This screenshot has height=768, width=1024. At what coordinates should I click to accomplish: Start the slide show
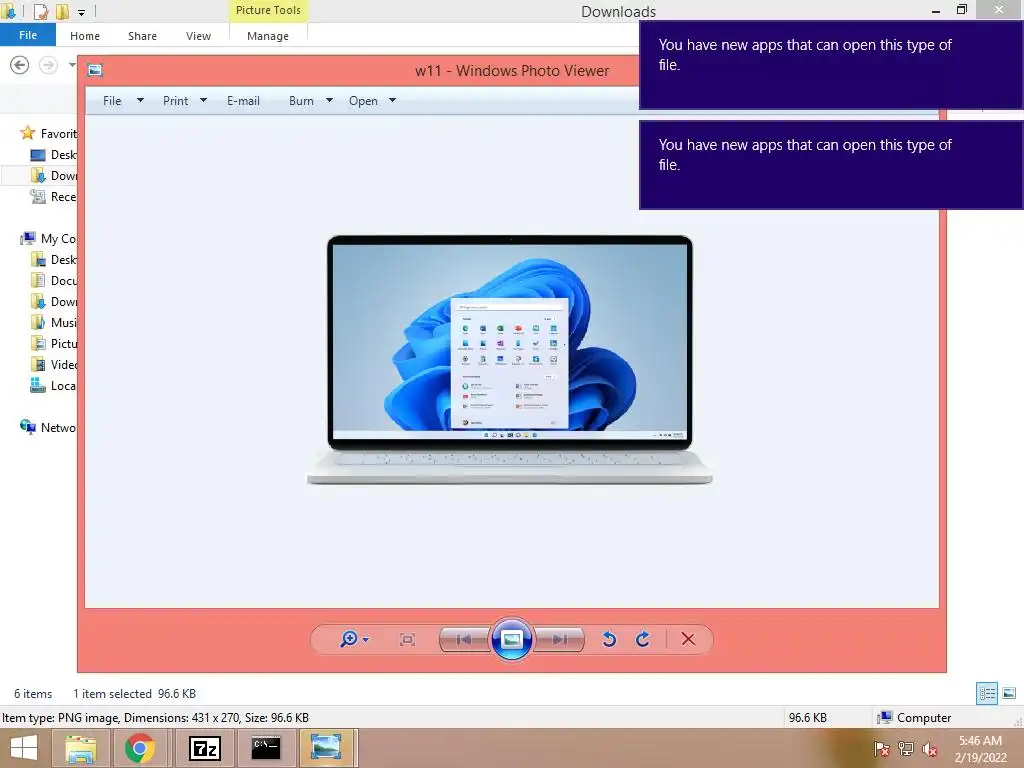512,639
